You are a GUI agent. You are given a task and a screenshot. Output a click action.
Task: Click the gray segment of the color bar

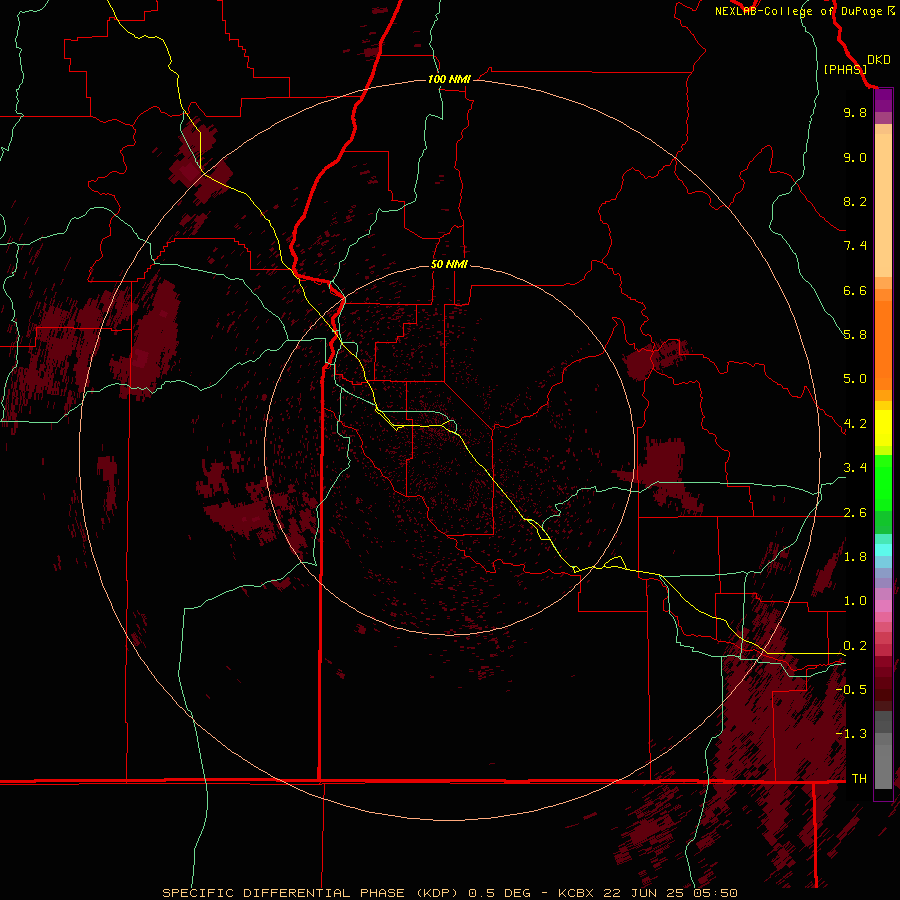pyautogui.click(x=883, y=750)
